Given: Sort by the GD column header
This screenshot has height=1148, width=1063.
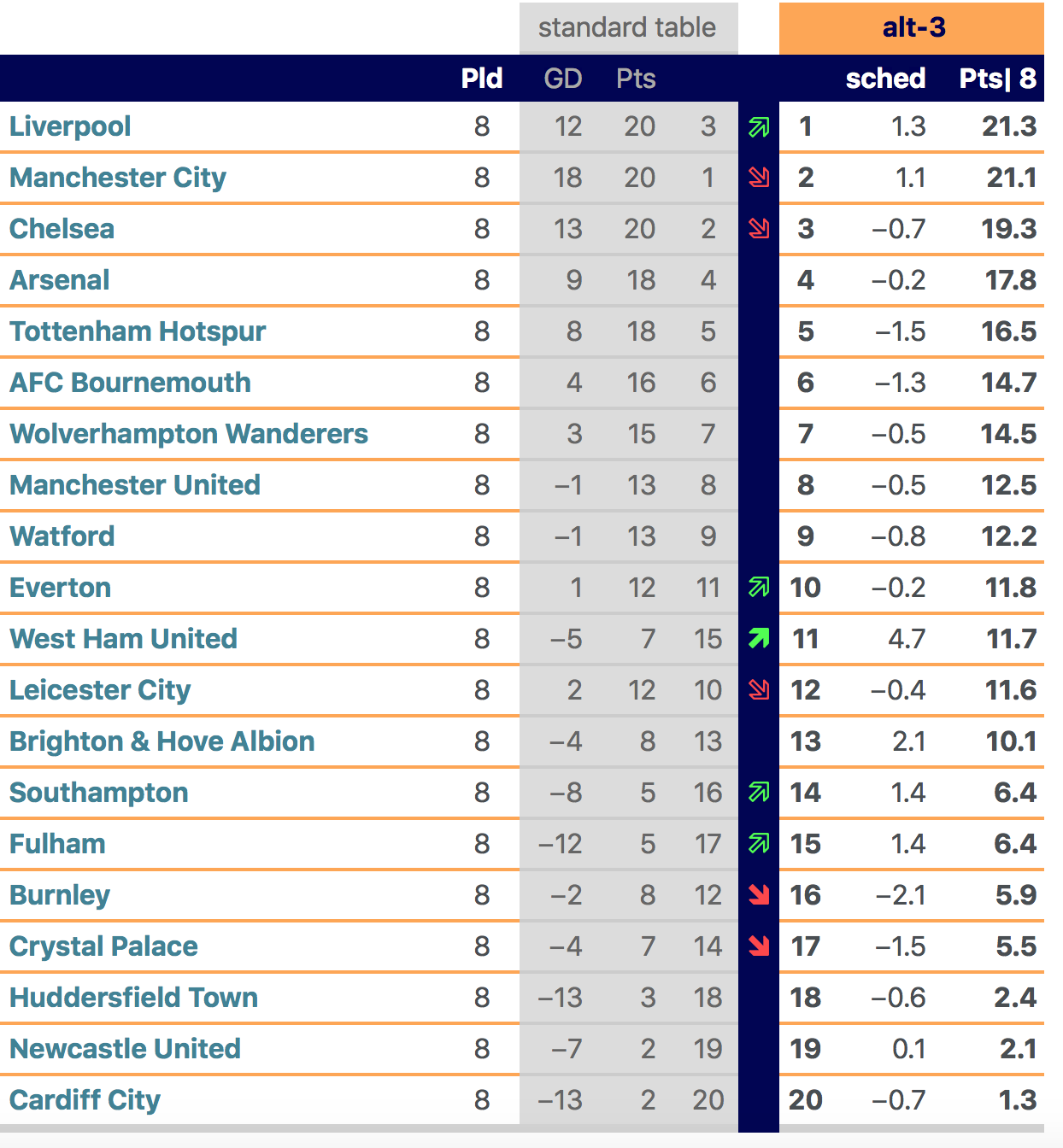Looking at the screenshot, I should [x=563, y=79].
